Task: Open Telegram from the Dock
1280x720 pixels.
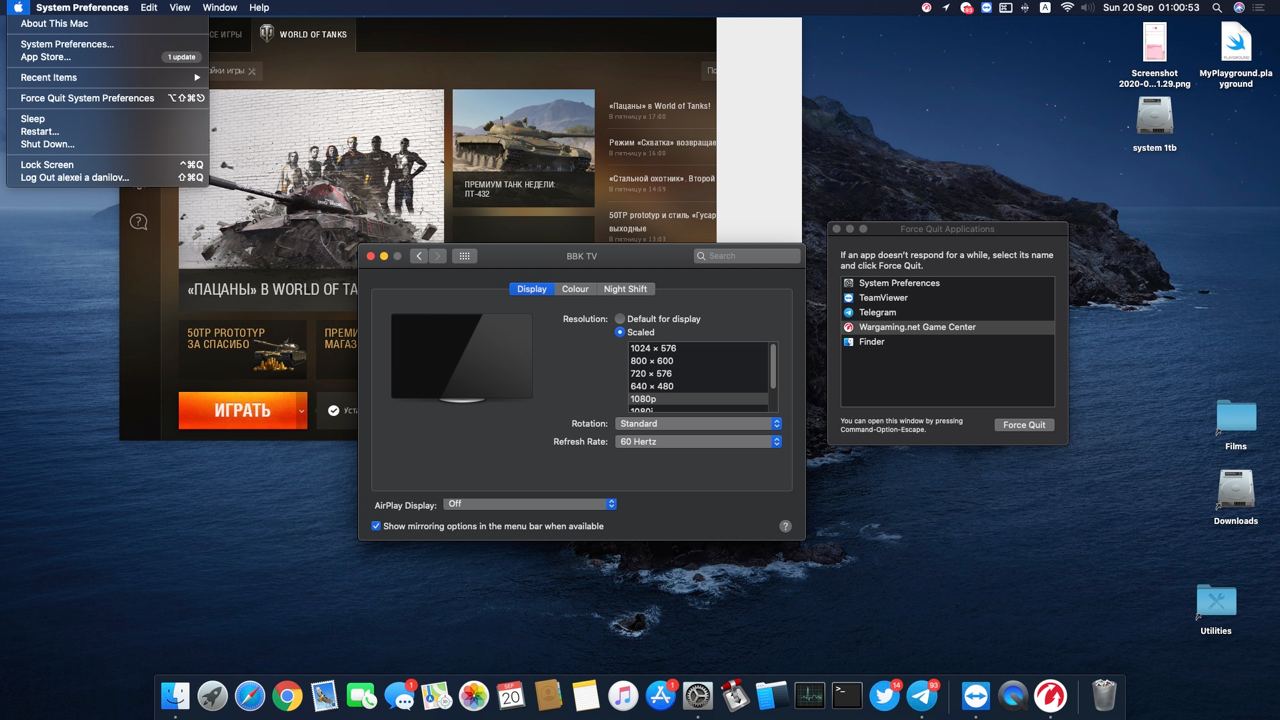Action: coord(922,695)
